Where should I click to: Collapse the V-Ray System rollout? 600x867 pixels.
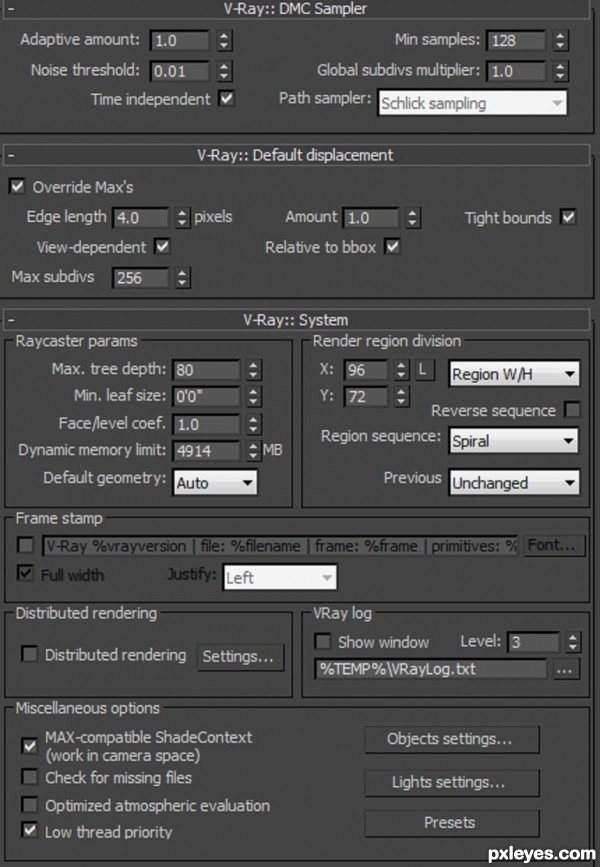(x=296, y=320)
